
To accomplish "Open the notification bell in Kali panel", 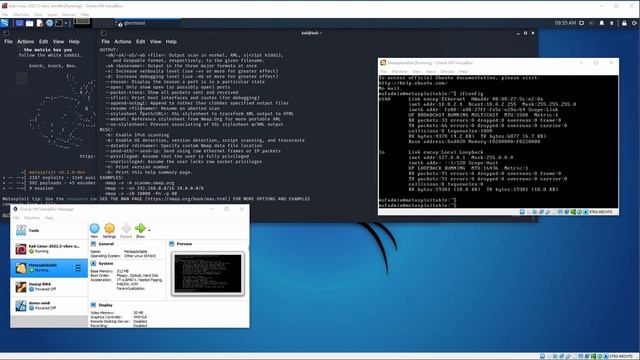I will pos(602,23).
